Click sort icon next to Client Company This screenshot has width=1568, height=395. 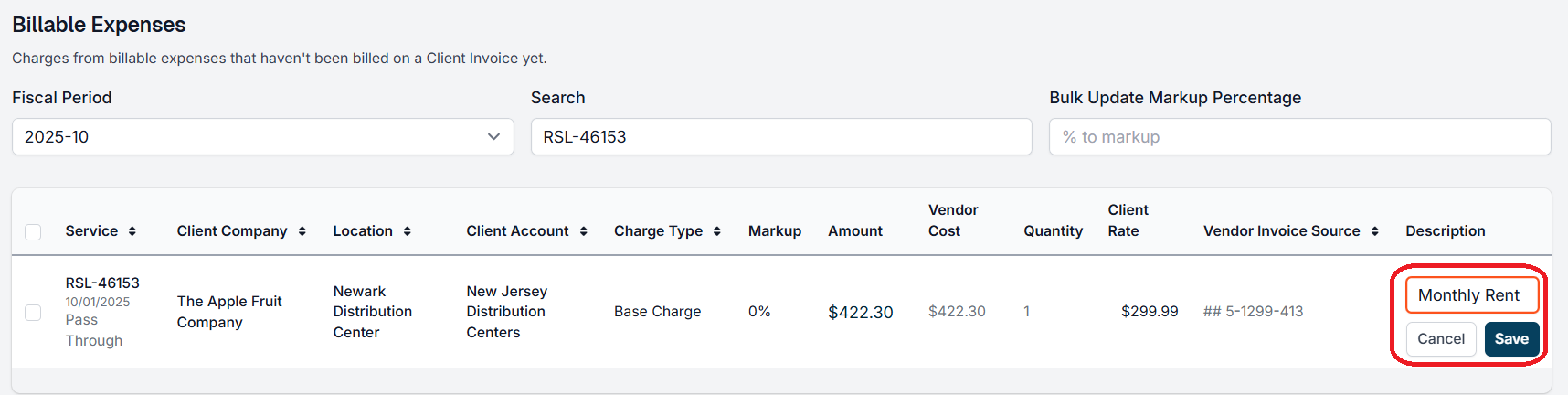tap(302, 231)
